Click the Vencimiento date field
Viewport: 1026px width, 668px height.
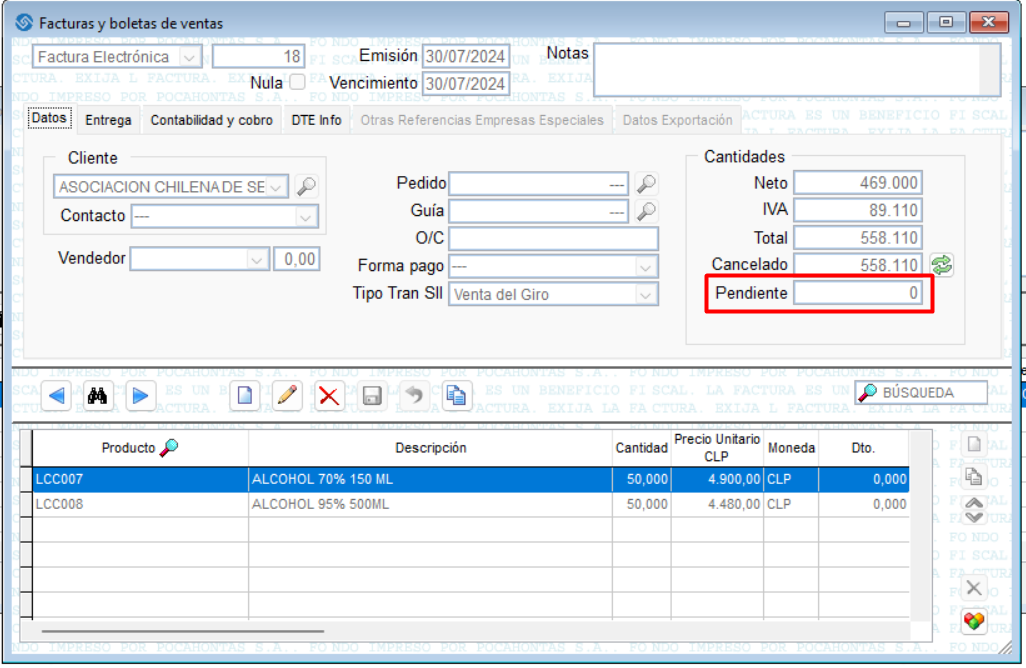click(x=465, y=84)
